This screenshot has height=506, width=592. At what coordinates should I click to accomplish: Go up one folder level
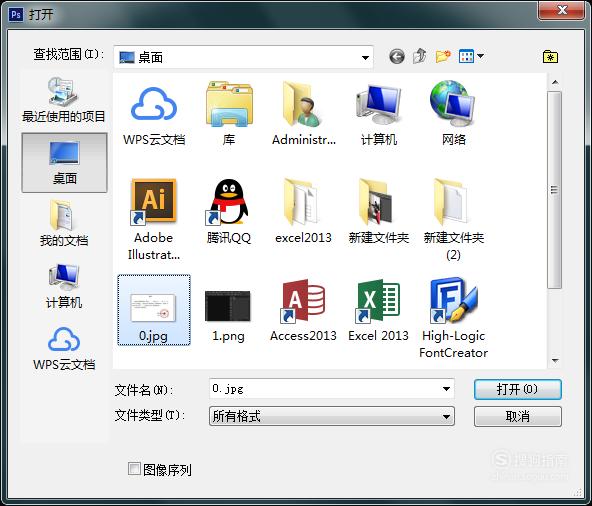click(419, 56)
